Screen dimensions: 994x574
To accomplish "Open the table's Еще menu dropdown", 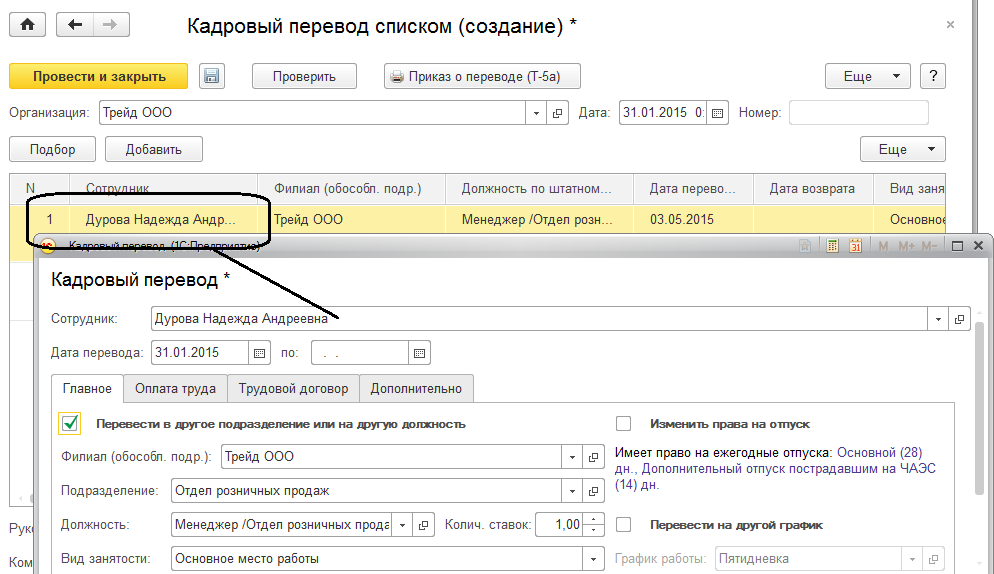I will (902, 149).
